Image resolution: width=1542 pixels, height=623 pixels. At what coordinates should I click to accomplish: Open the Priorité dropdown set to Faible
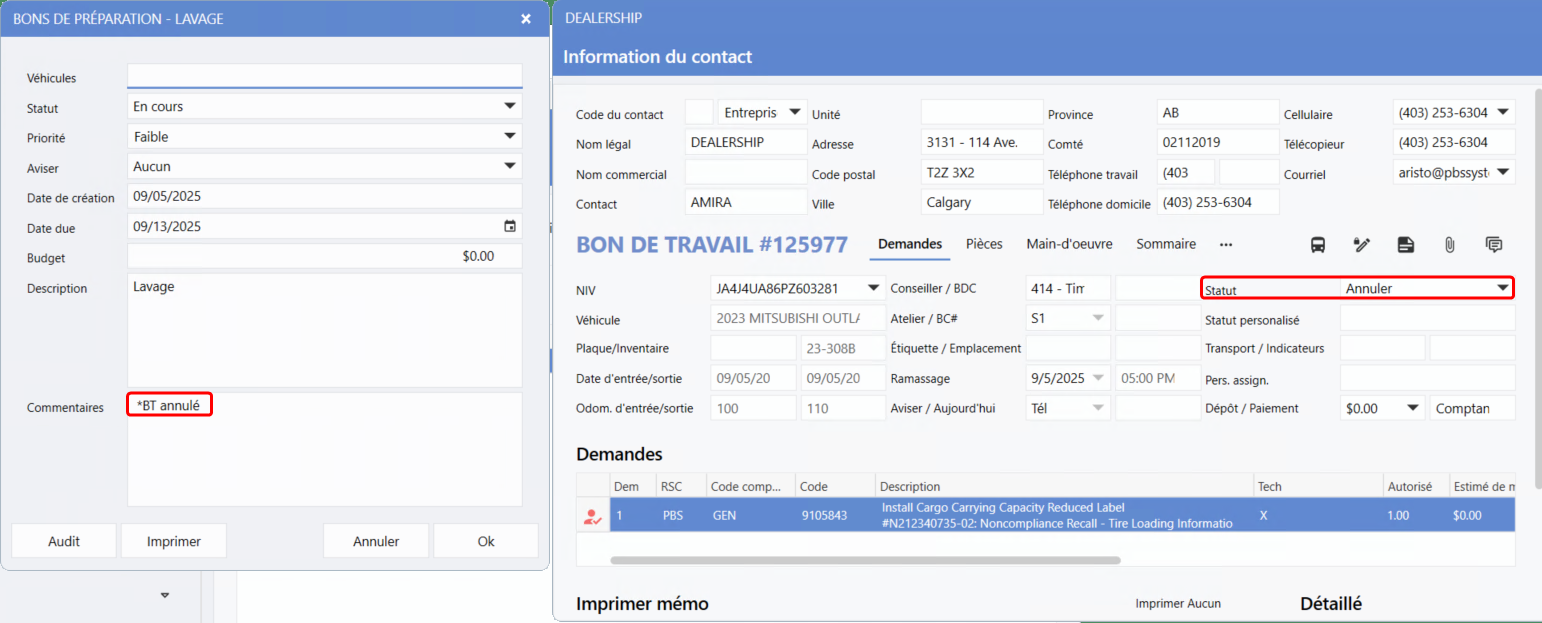509,137
